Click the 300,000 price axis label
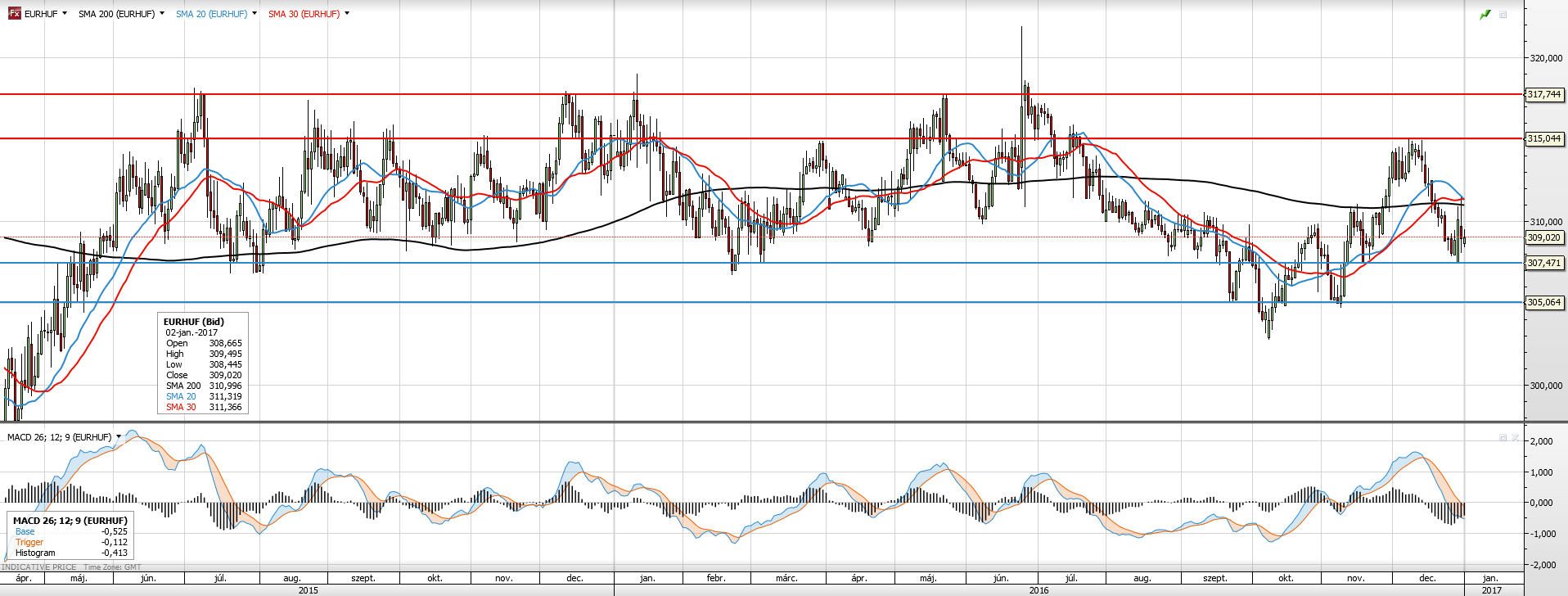The image size is (1568, 596). (x=1546, y=386)
